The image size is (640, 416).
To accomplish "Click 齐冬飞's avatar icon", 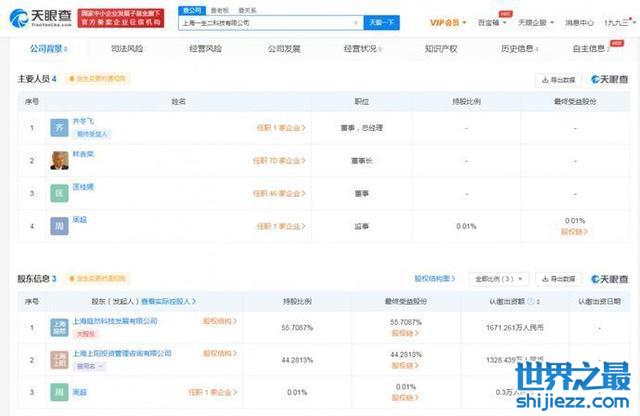I will click(58, 128).
